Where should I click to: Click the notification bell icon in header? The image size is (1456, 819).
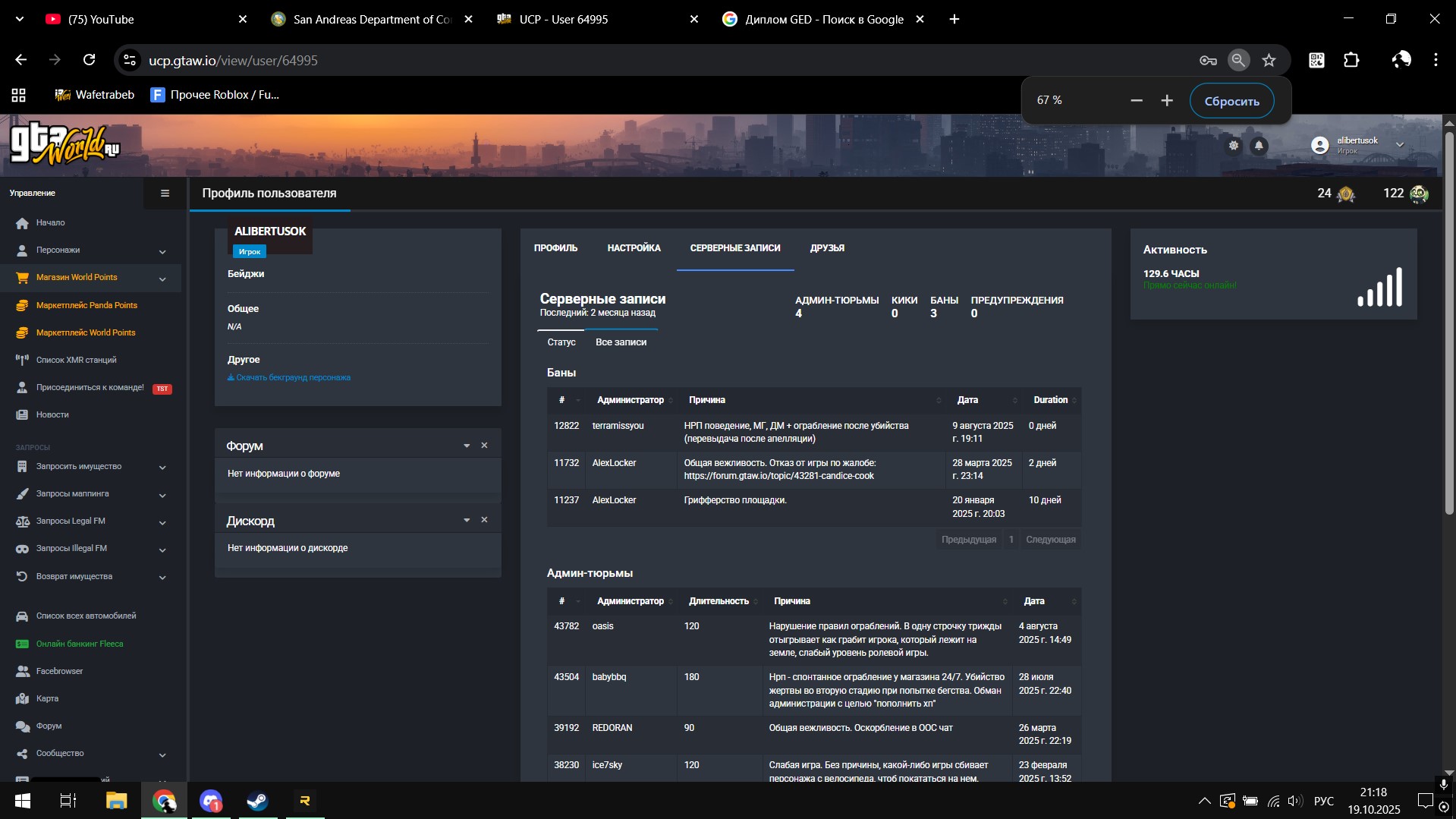tap(1259, 146)
